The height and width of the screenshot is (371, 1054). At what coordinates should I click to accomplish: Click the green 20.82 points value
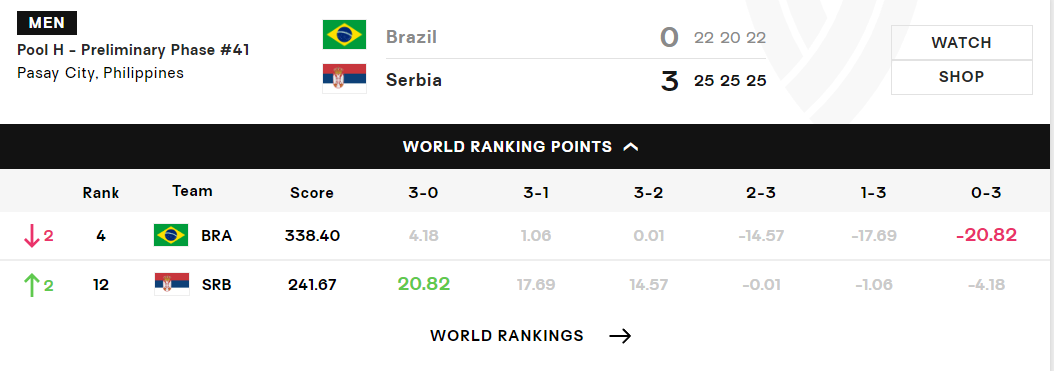[423, 284]
